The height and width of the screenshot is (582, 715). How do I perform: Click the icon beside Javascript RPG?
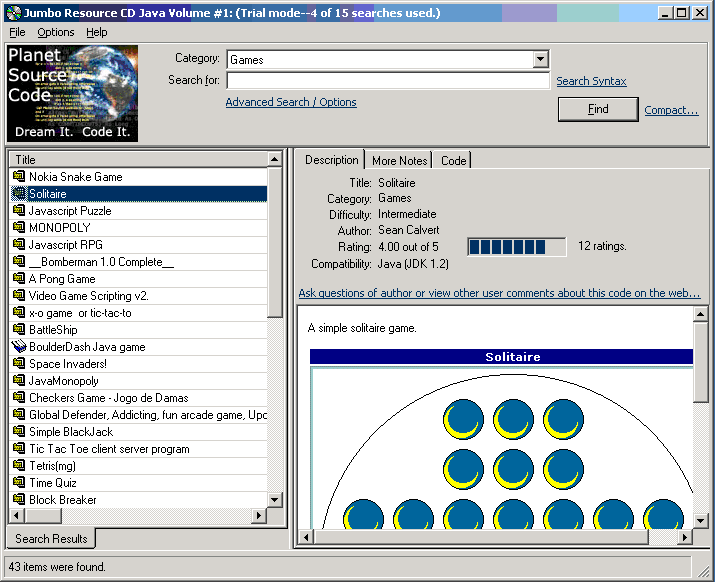tap(19, 244)
